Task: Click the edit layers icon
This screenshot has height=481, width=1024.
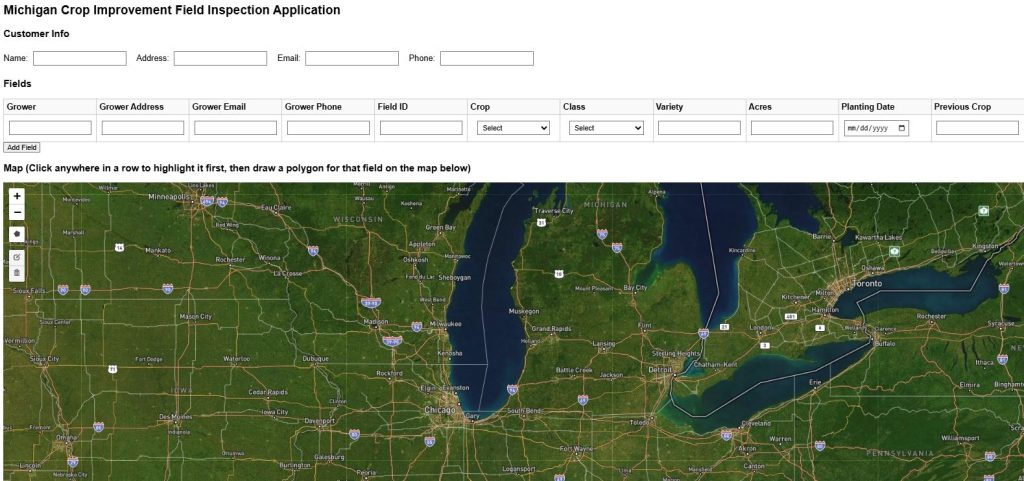Action: pyautogui.click(x=17, y=257)
